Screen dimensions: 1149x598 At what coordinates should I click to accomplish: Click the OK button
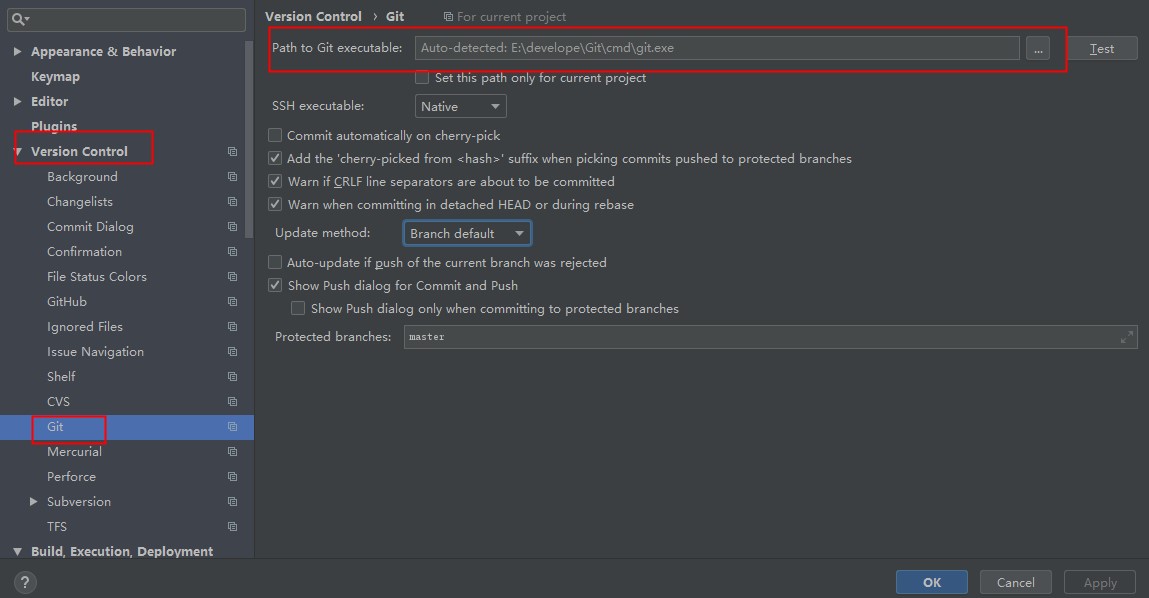[x=931, y=582]
